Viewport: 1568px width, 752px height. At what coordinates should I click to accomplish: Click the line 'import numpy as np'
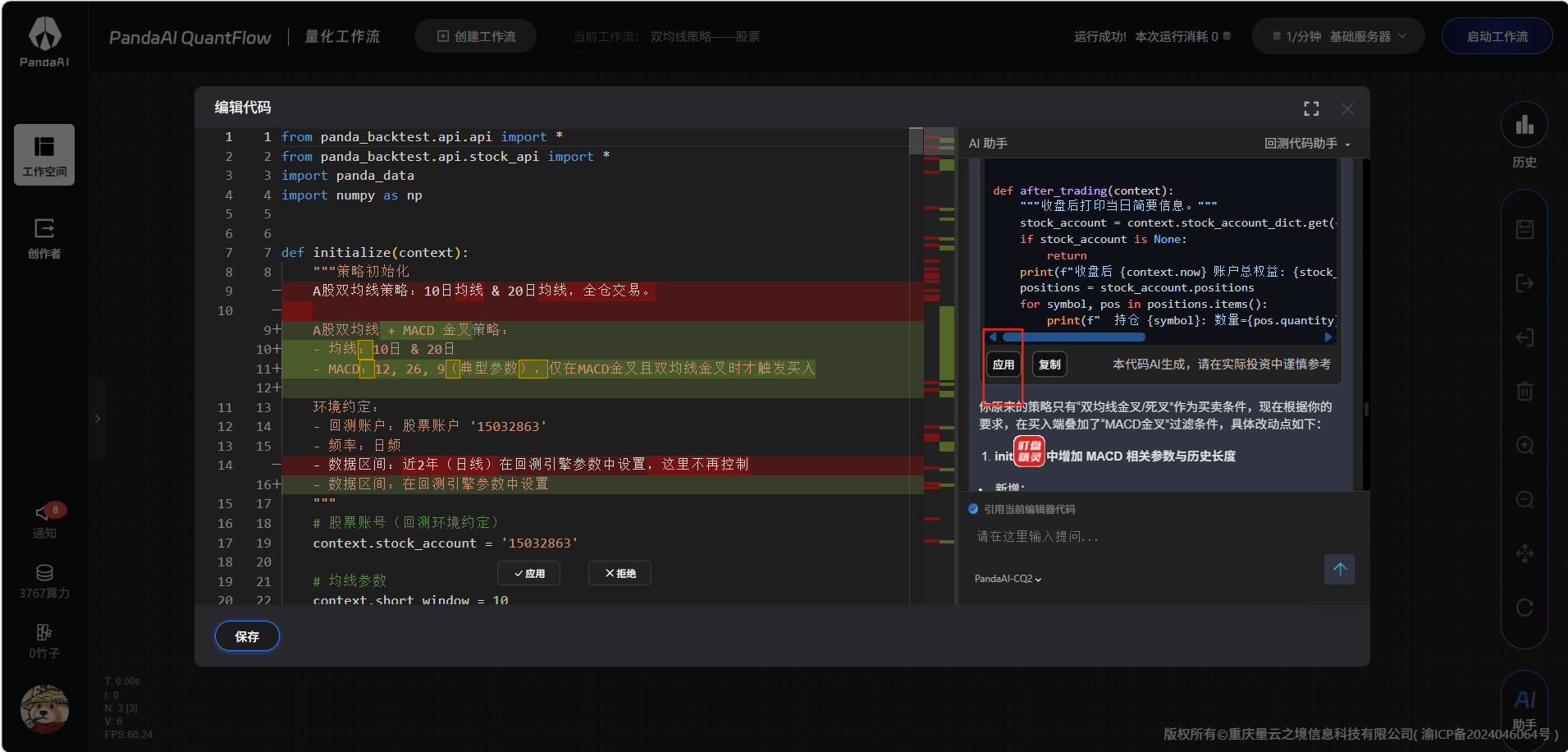(x=352, y=195)
